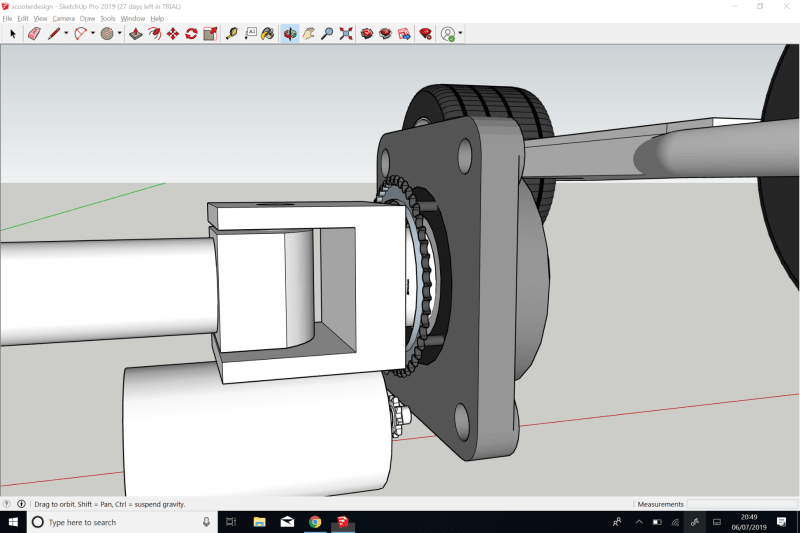This screenshot has width=800, height=533.
Task: Click the signed-in user account icon
Action: [x=447, y=34]
